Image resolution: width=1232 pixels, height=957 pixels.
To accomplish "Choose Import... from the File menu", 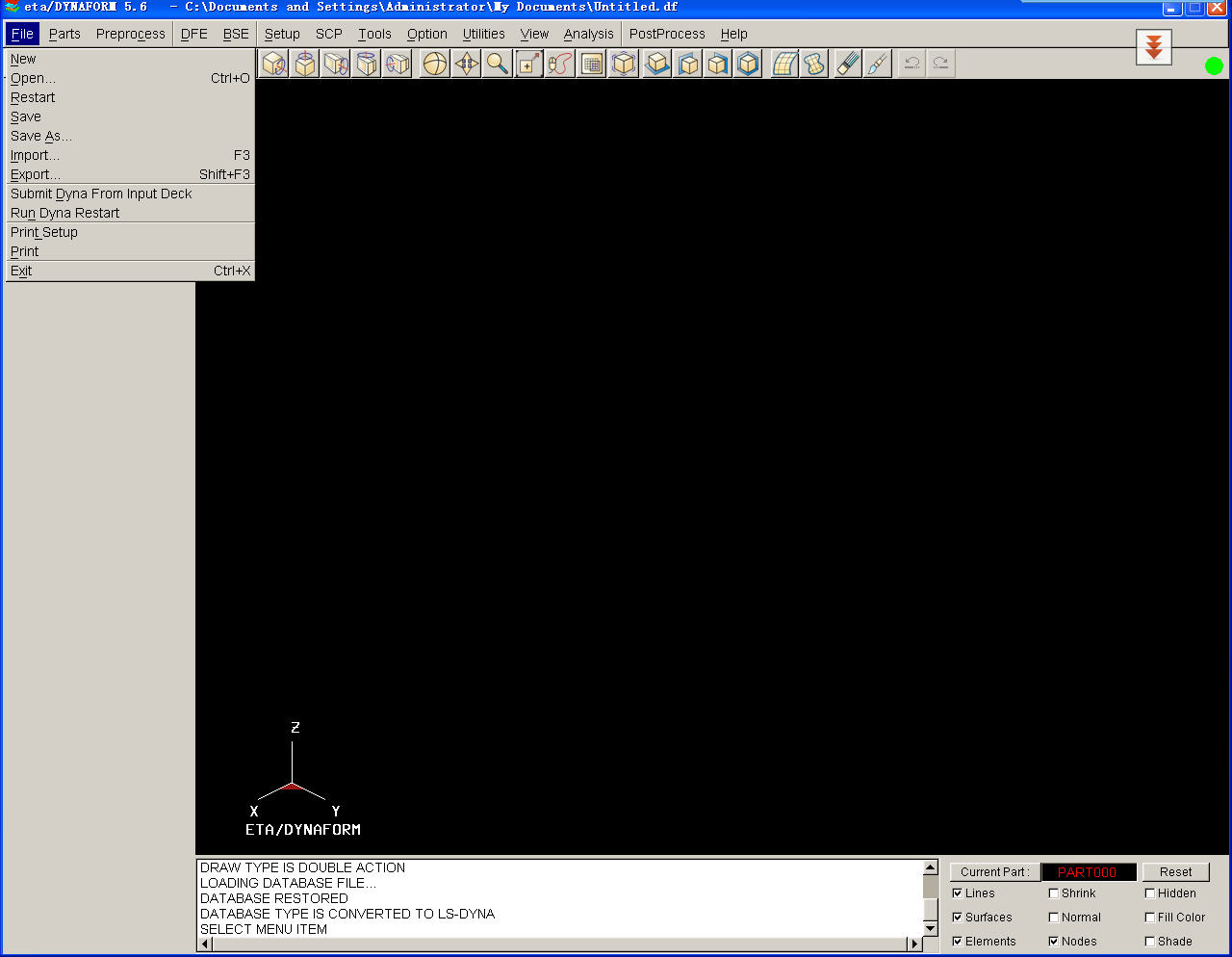I will point(129,155).
